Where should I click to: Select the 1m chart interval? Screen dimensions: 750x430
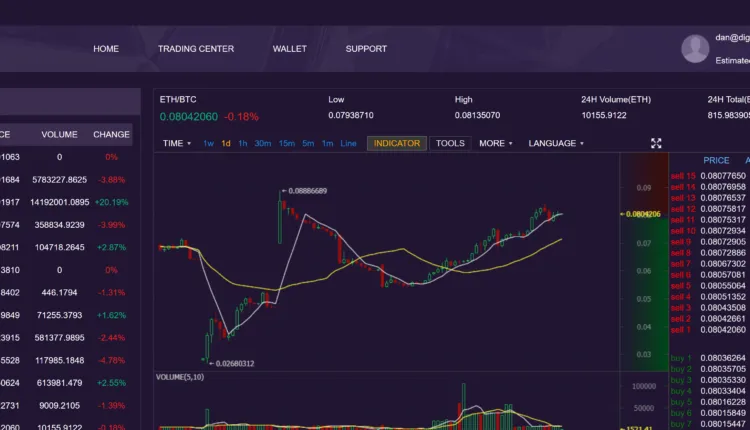[x=327, y=143]
